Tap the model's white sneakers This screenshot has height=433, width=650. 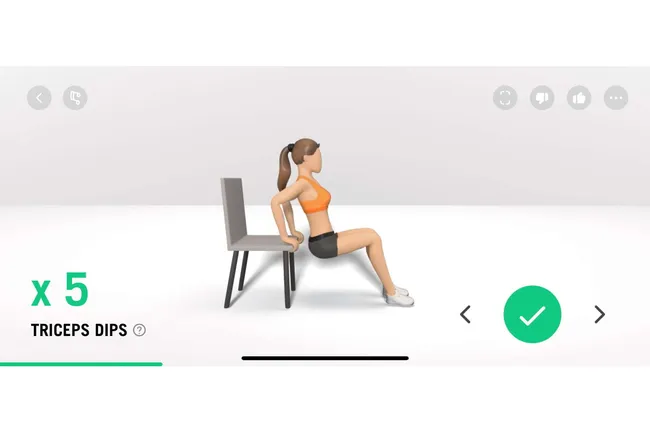pos(399,296)
